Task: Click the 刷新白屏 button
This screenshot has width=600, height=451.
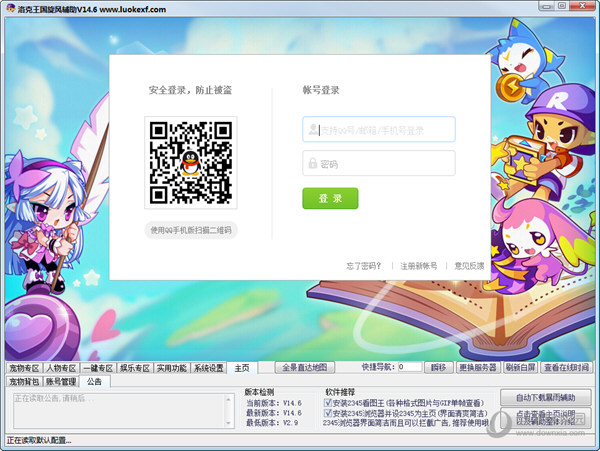Action: [520, 368]
